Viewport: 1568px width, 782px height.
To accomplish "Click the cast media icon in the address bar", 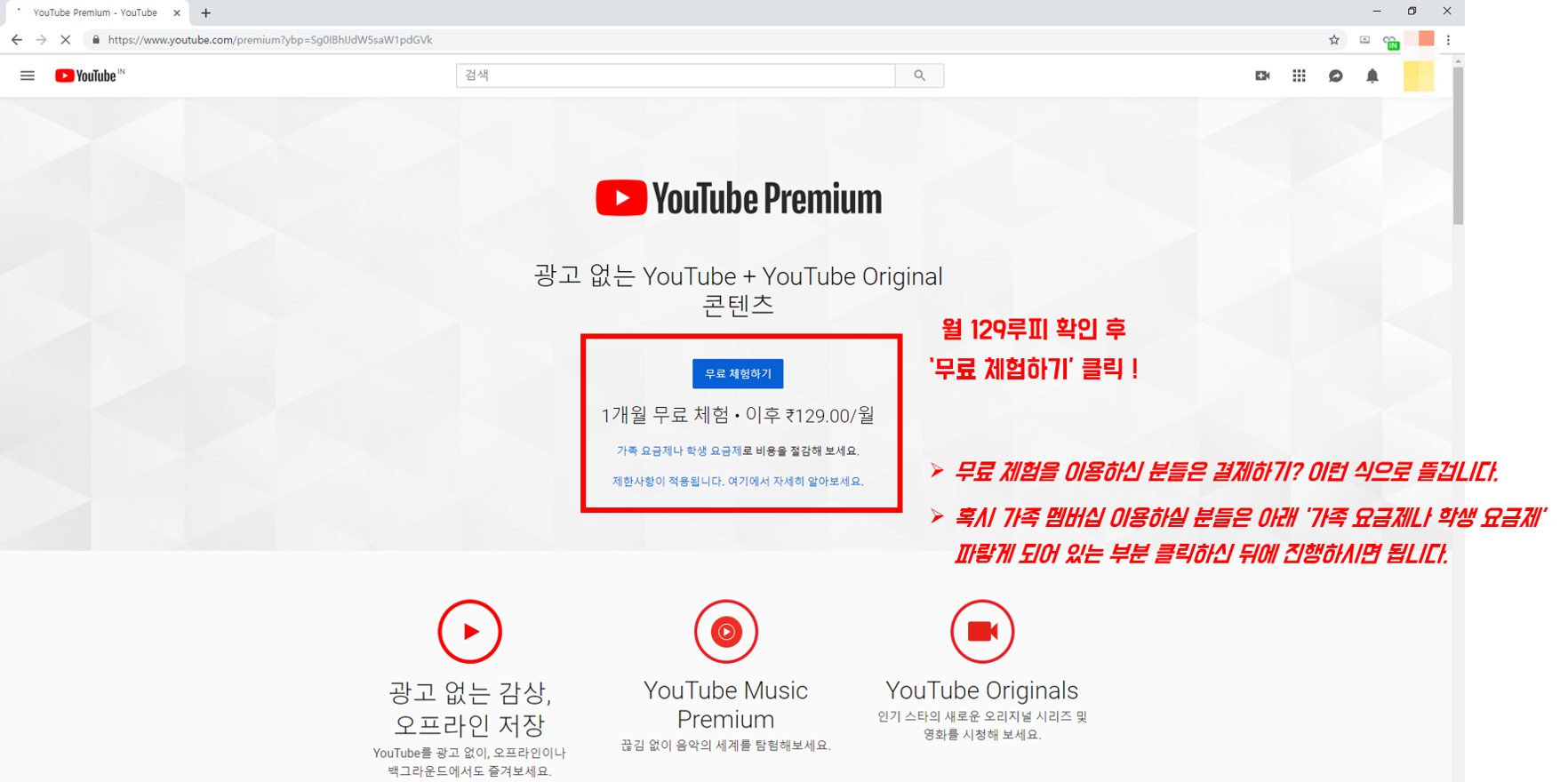I will click(1364, 39).
